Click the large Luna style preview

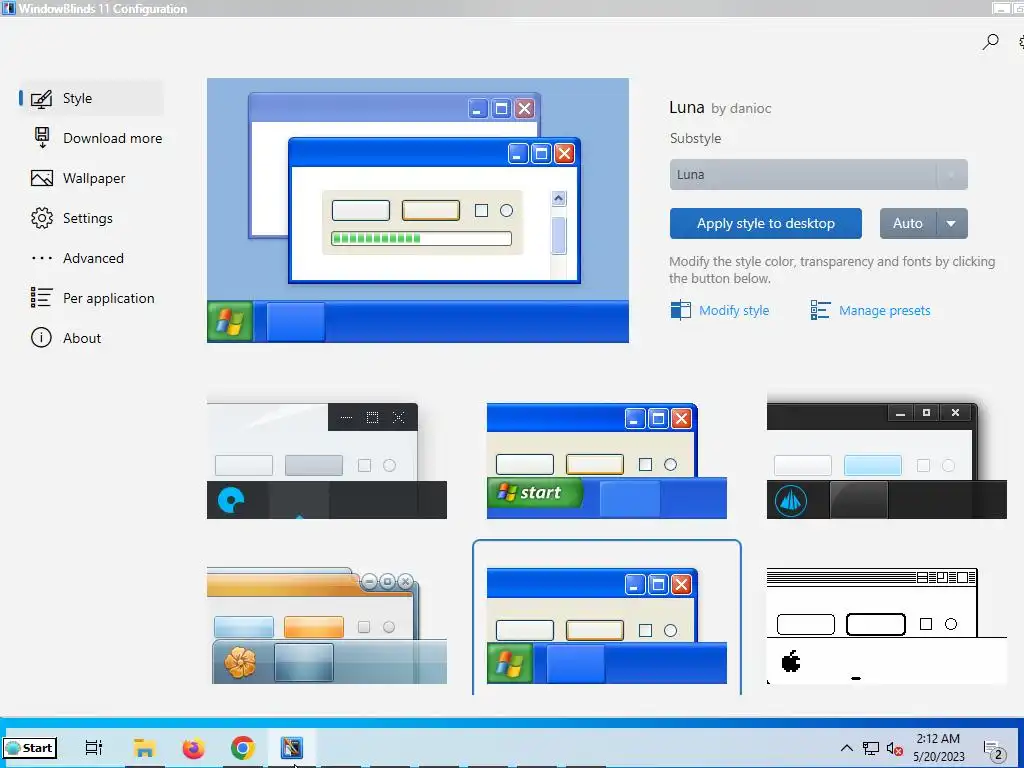click(x=418, y=210)
